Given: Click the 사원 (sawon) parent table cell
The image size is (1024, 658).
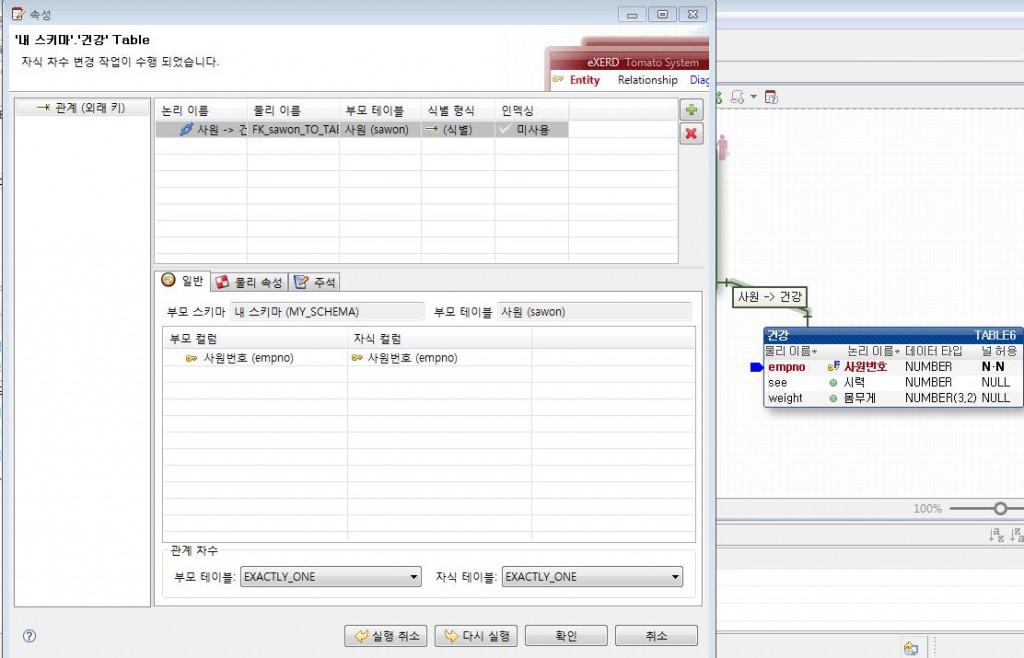Looking at the screenshot, I should pos(380,130).
